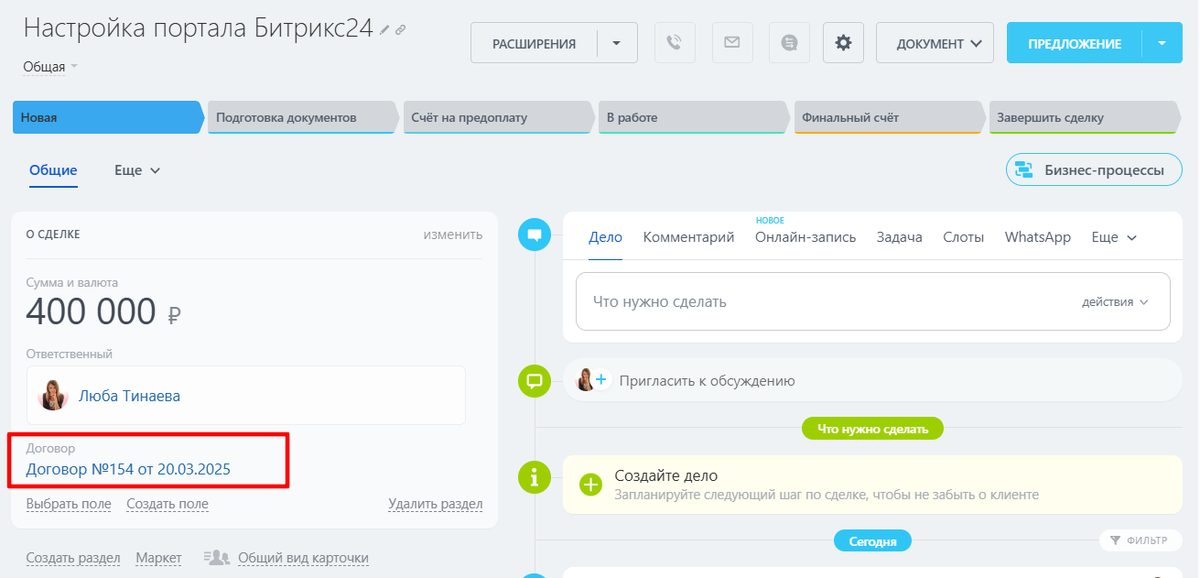Switch to the Комментарий tab

tap(689, 237)
